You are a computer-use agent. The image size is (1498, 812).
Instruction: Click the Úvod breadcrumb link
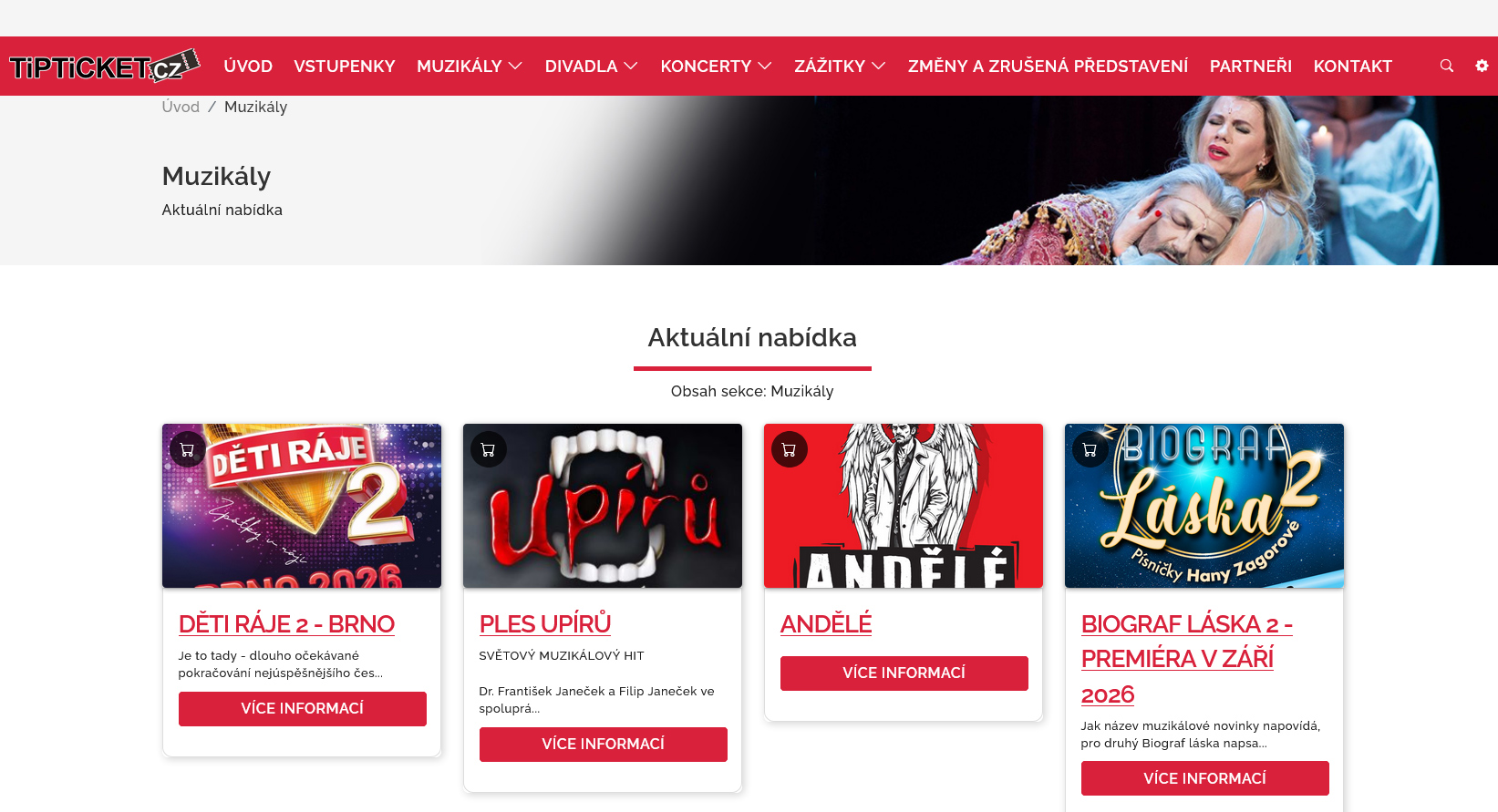pyautogui.click(x=181, y=107)
